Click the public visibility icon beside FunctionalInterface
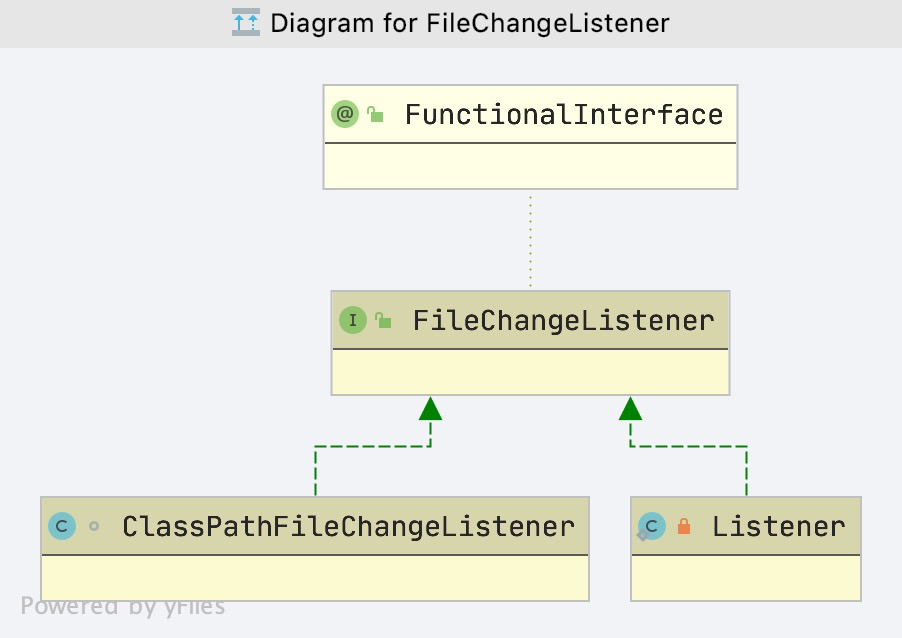 coord(375,115)
